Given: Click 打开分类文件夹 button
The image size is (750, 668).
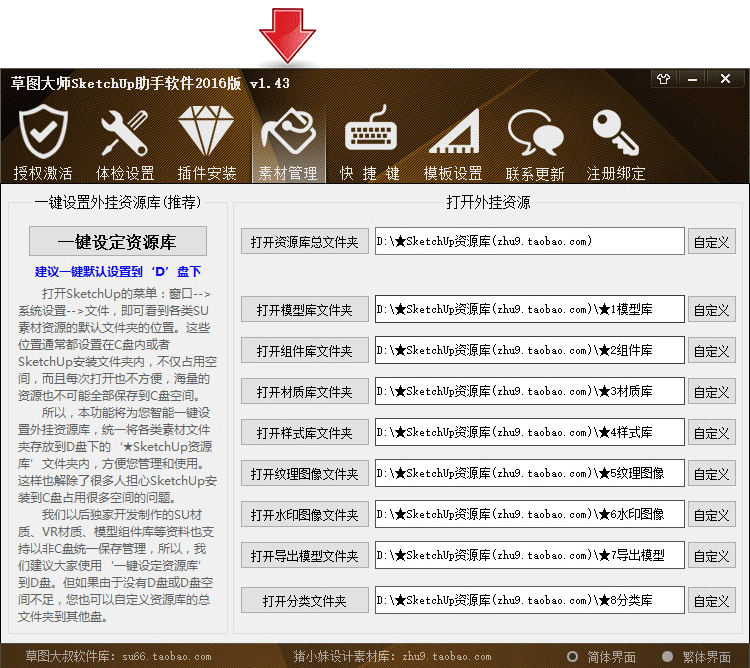Looking at the screenshot, I should click(x=305, y=600).
